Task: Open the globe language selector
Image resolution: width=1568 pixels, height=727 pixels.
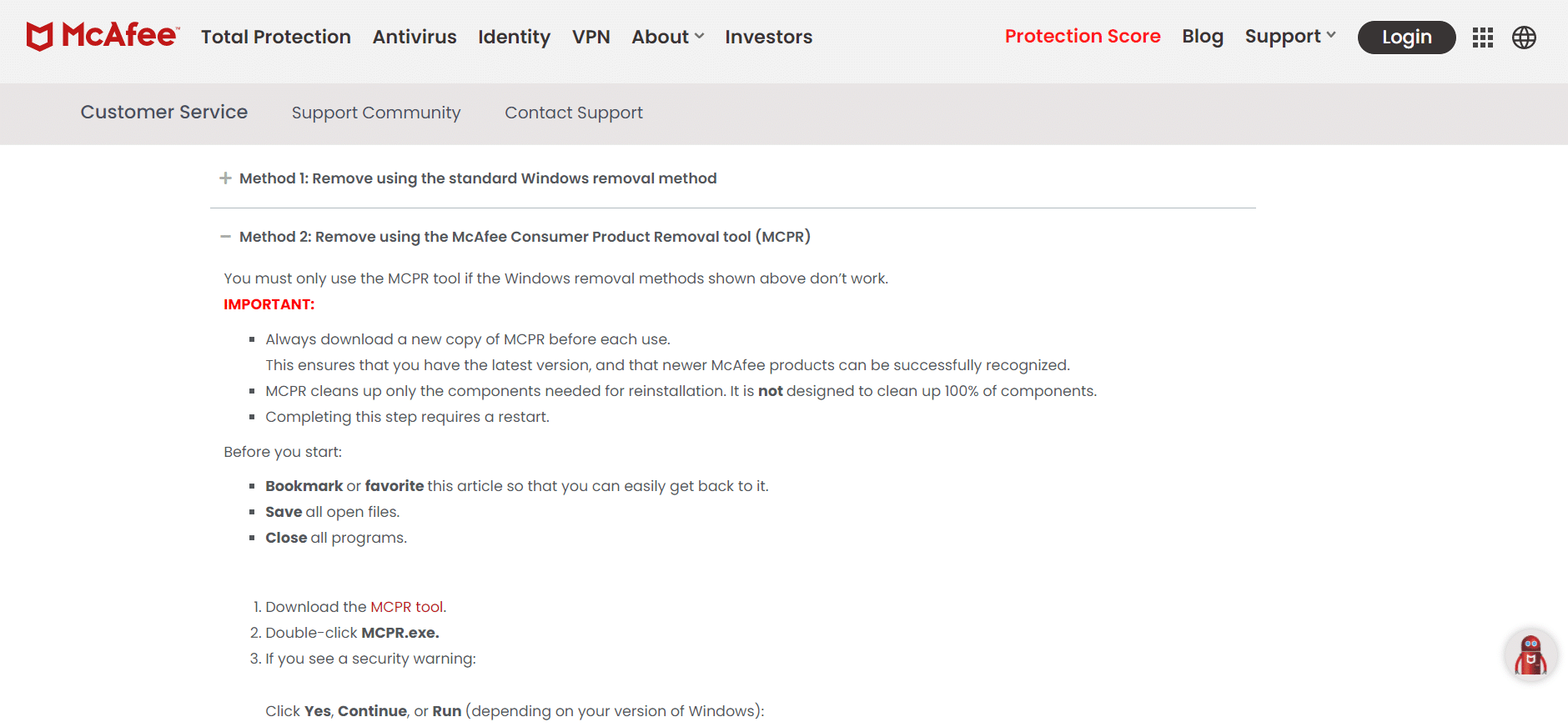Action: click(x=1524, y=38)
